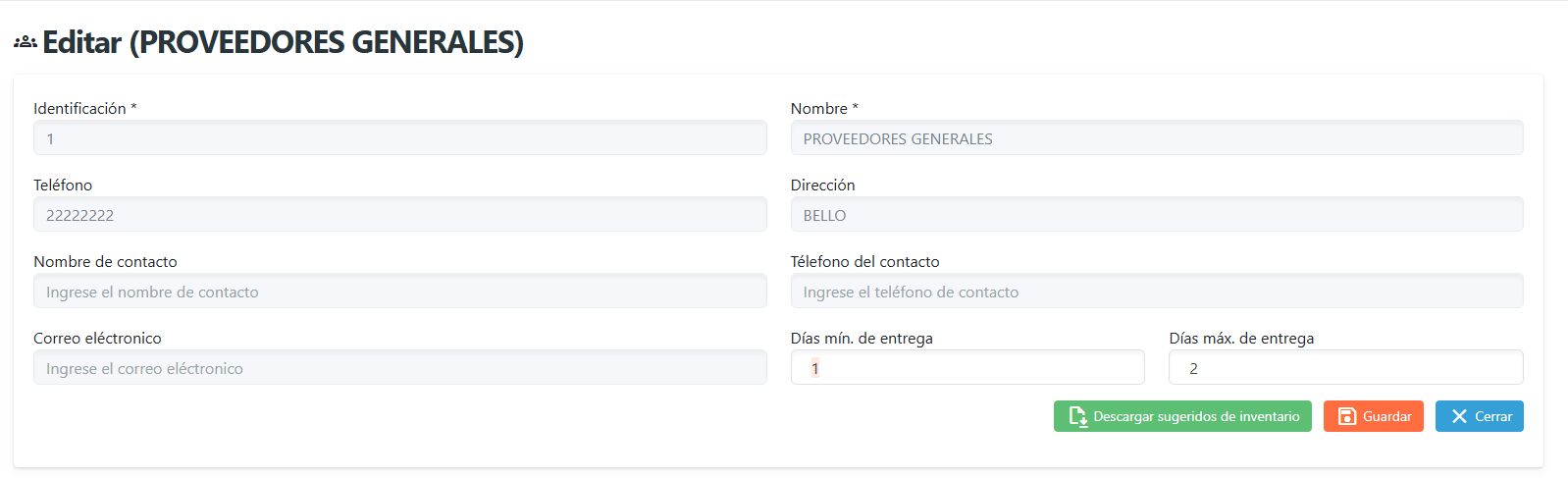Click the 'Nombre de contacto' label text
Screen dimensions: 1568x478
(x=105, y=262)
